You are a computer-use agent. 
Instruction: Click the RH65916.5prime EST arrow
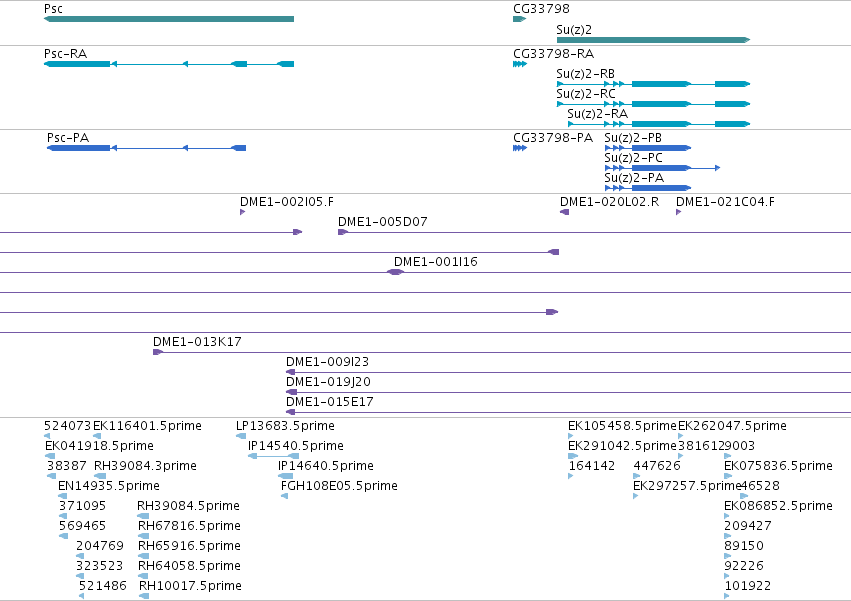(143, 556)
